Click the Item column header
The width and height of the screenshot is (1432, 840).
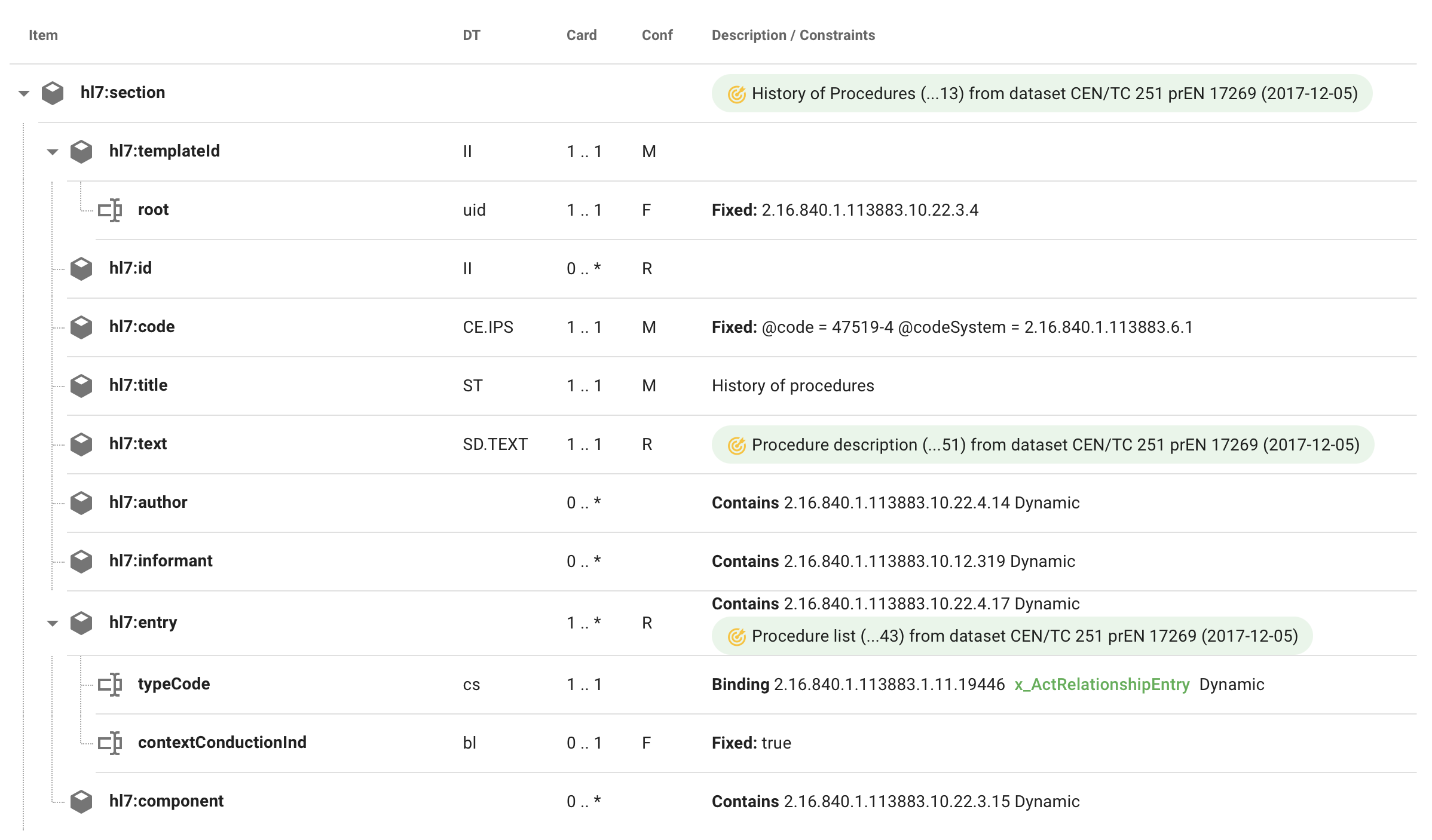pos(43,35)
